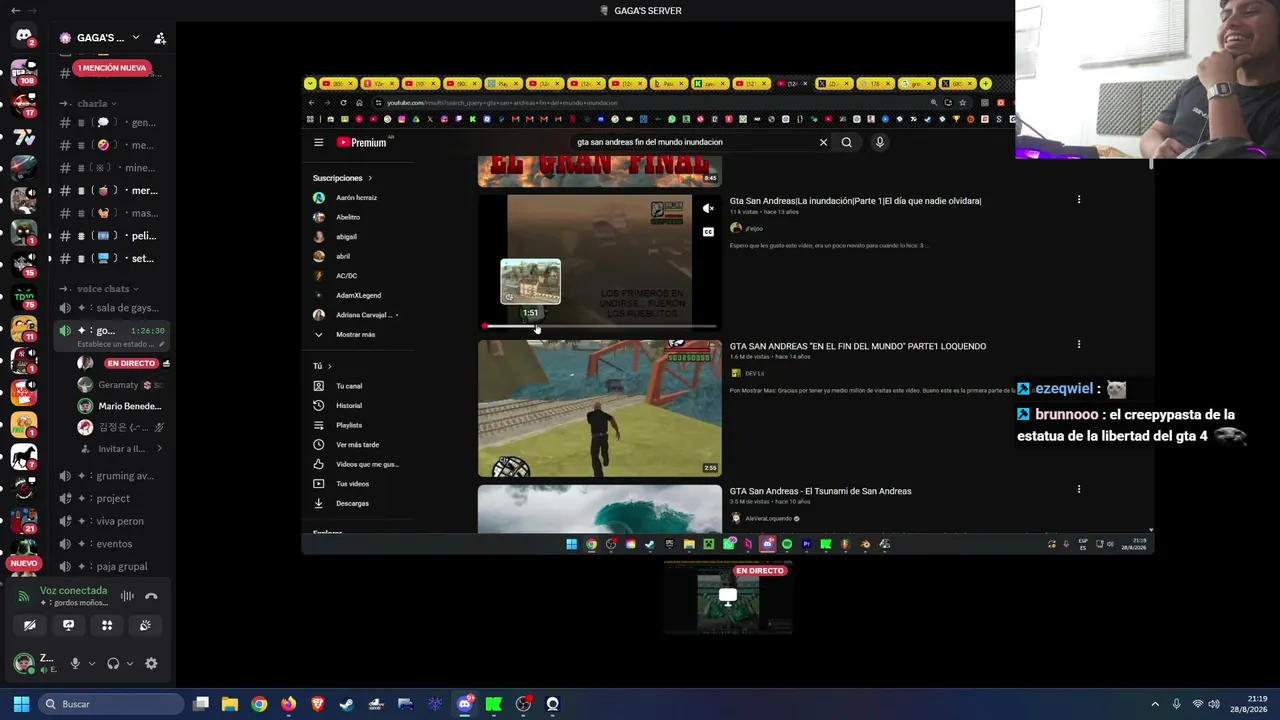This screenshot has height=720, width=1280.
Task: Mute the Discord microphone
Action: click(x=74, y=663)
